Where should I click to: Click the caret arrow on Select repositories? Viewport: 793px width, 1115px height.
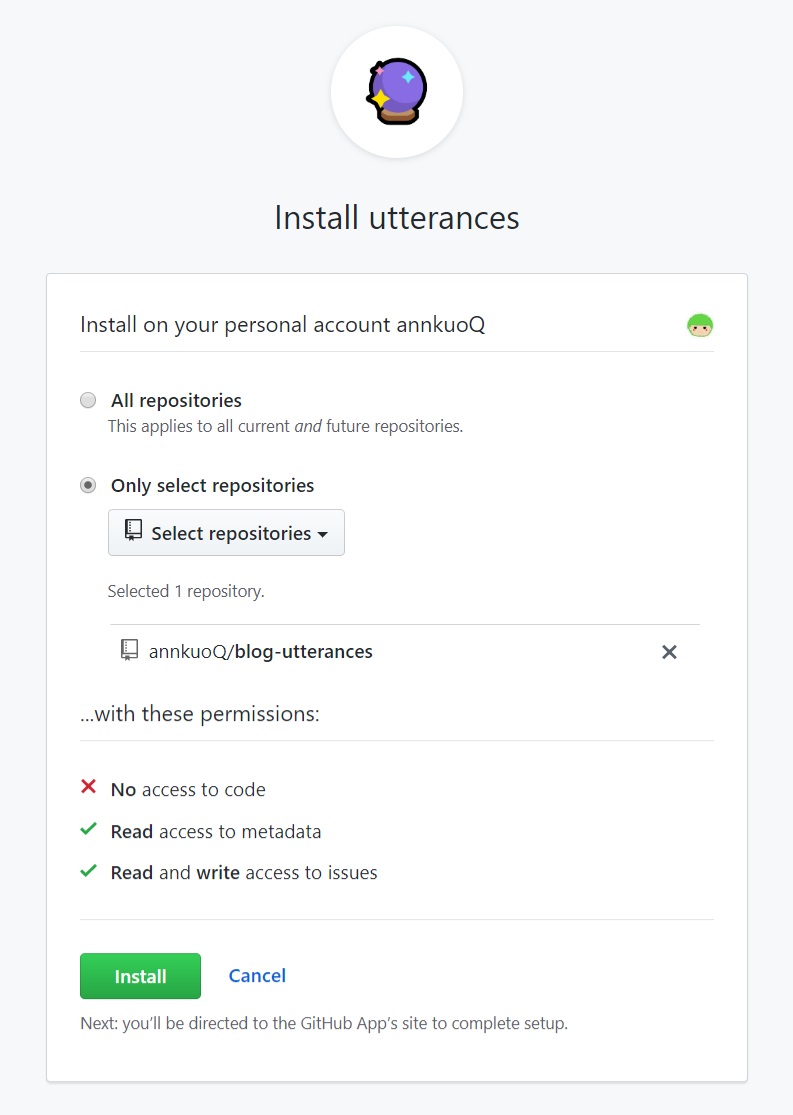point(323,534)
